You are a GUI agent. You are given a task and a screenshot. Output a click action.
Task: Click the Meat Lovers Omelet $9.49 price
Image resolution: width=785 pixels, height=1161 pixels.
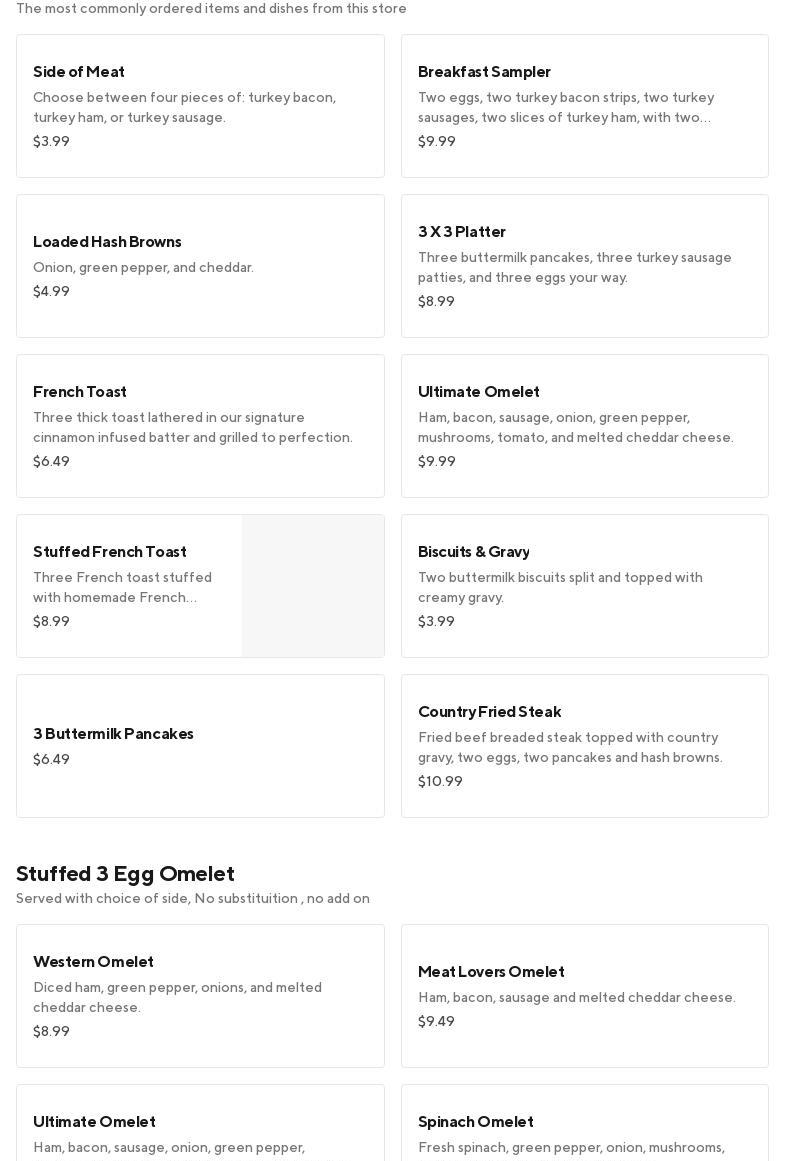pyautogui.click(x=436, y=1022)
